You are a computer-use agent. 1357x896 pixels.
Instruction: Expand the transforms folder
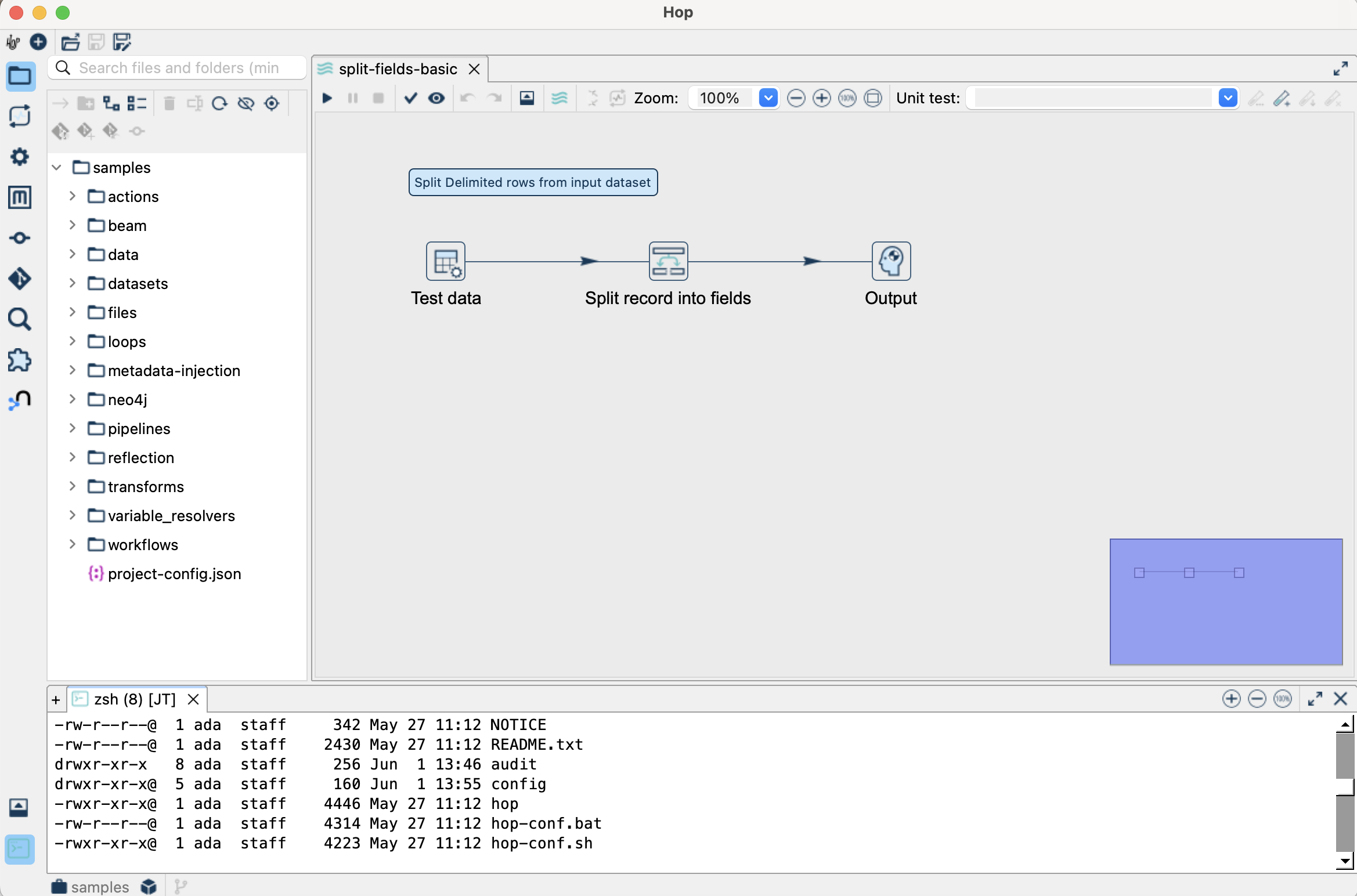[73, 486]
